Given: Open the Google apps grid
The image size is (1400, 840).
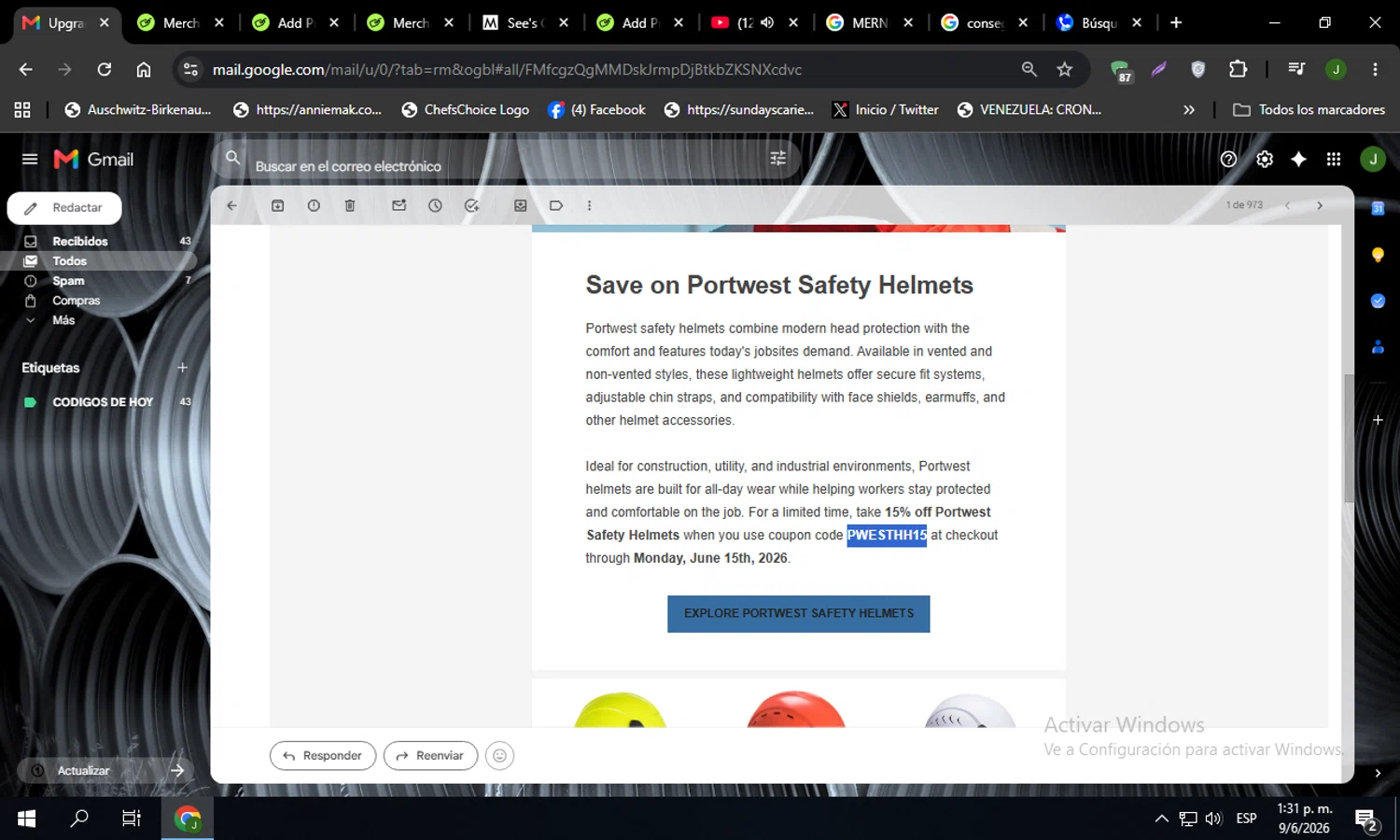Looking at the screenshot, I should [1334, 159].
